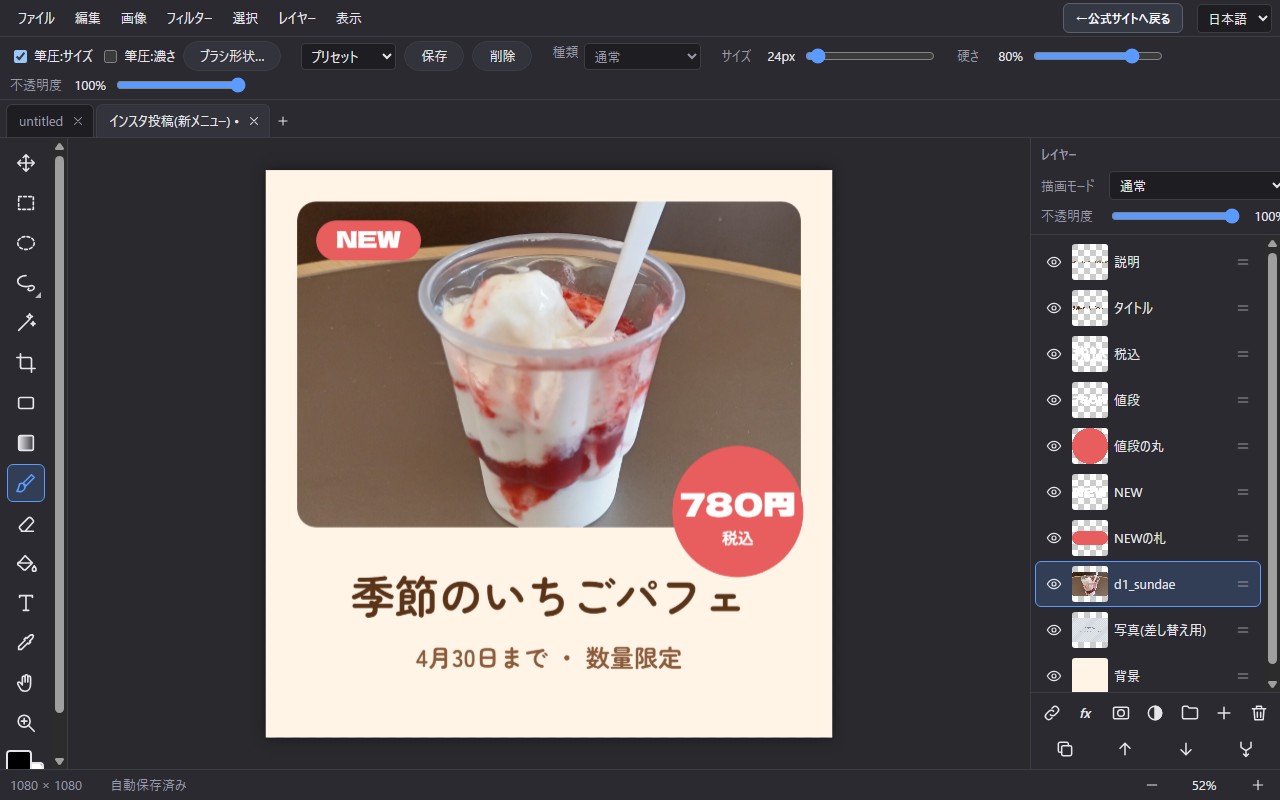Close the インスタ投稿(新メニュー) tab
Viewport: 1280px width, 800px height.
[x=254, y=121]
